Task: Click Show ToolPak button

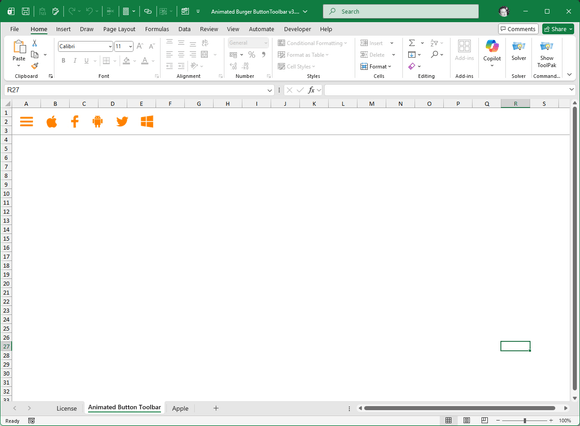Action: pyautogui.click(x=546, y=54)
